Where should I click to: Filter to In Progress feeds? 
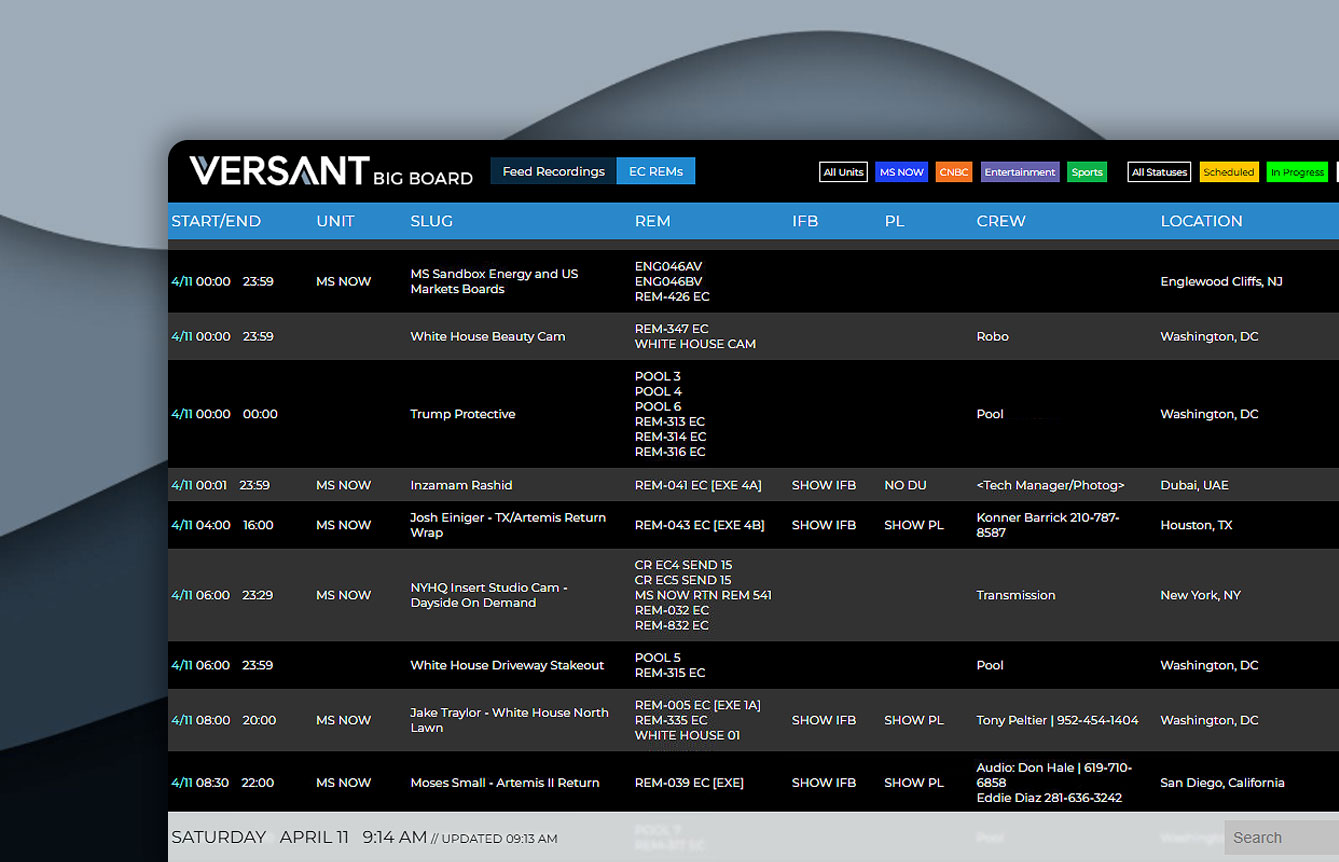[1297, 171]
